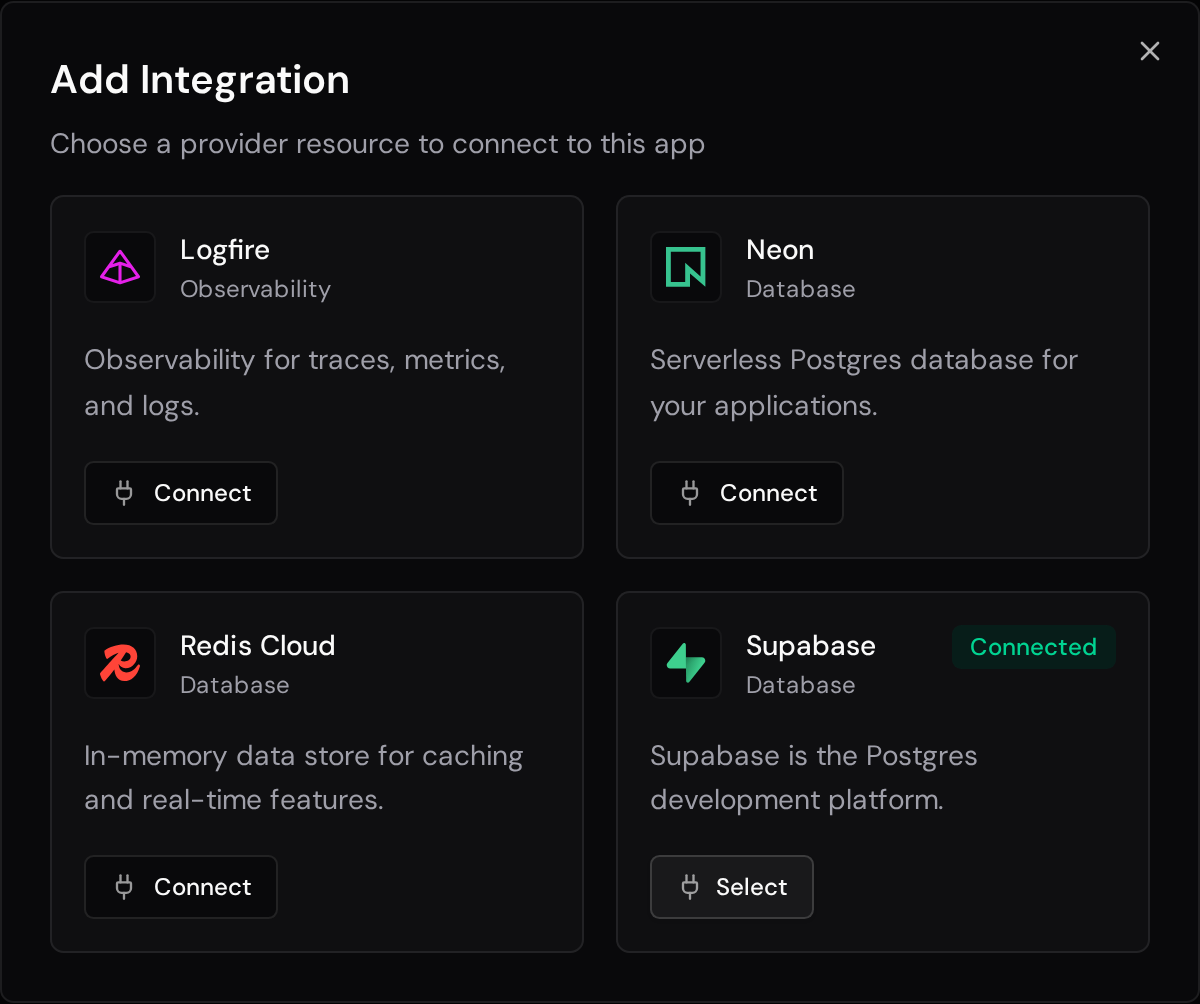Click the Database label under Neon
Image resolution: width=1200 pixels, height=1004 pixels.
(x=801, y=289)
